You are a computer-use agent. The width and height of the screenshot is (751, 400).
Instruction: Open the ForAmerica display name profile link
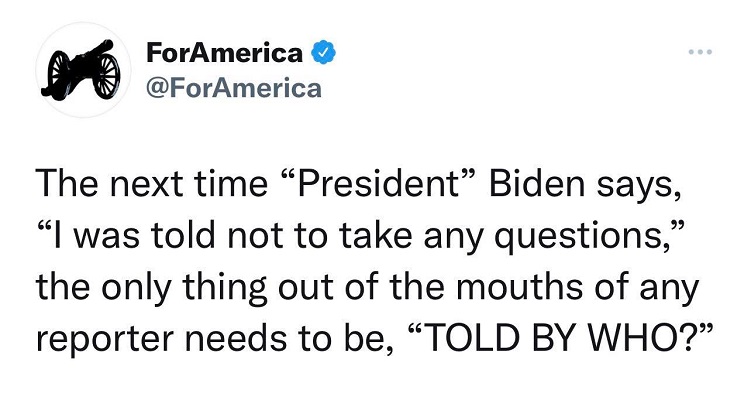point(224,52)
